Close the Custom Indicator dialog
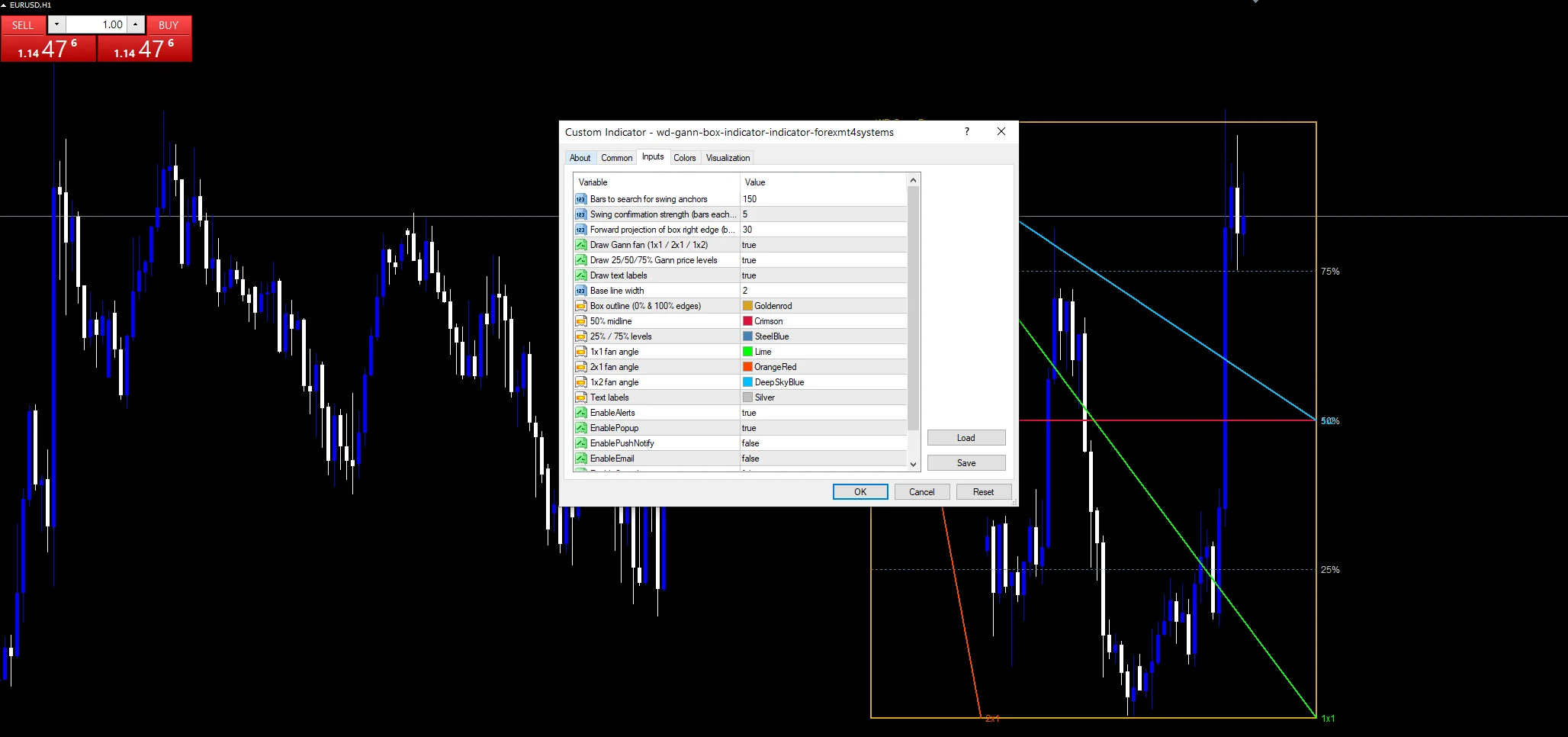 [1001, 131]
